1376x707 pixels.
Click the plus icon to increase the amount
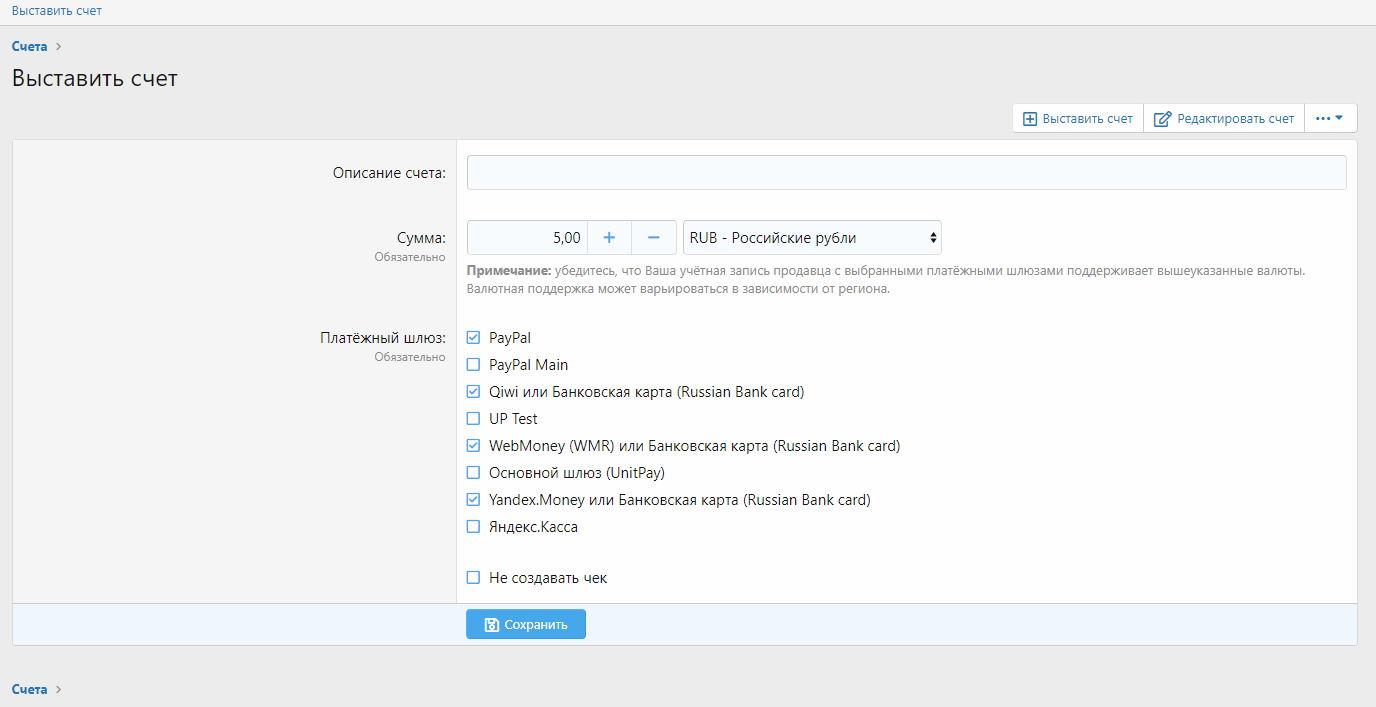coord(609,238)
